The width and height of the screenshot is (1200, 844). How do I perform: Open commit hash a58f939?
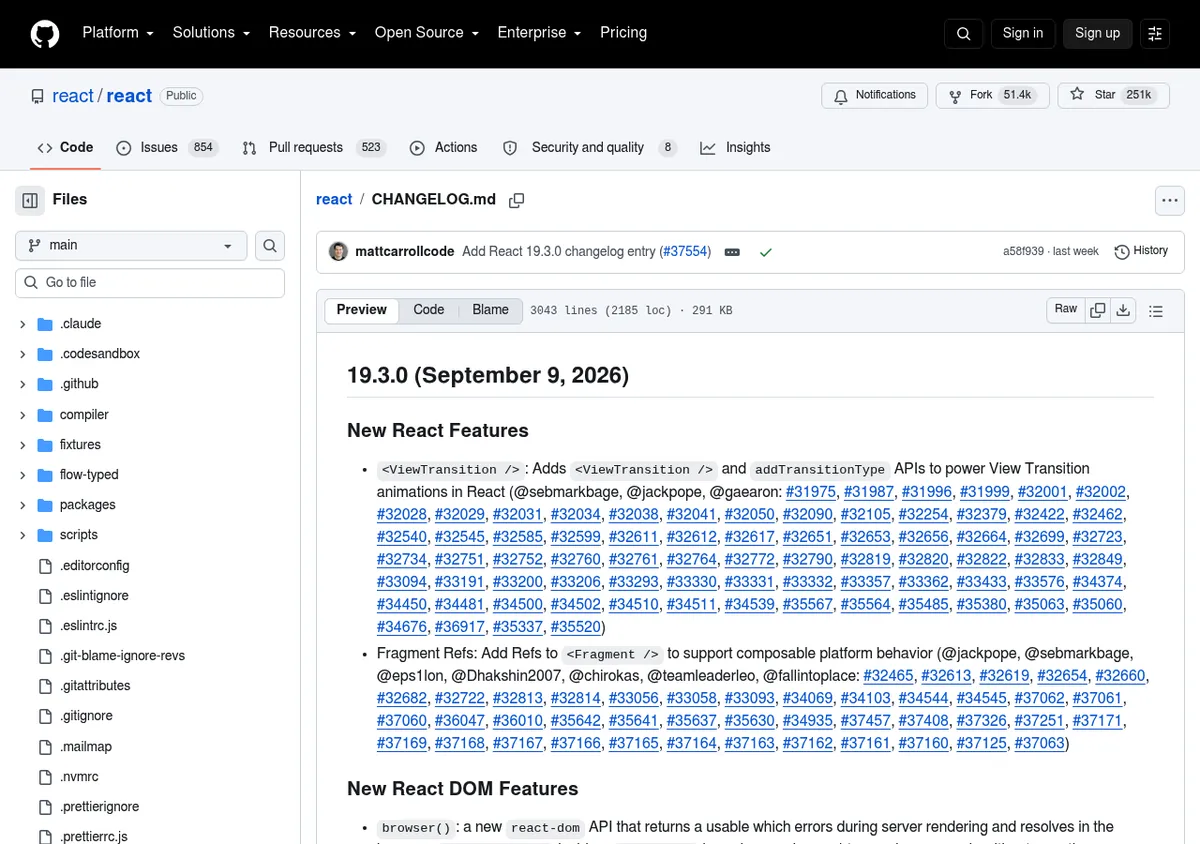point(1023,252)
